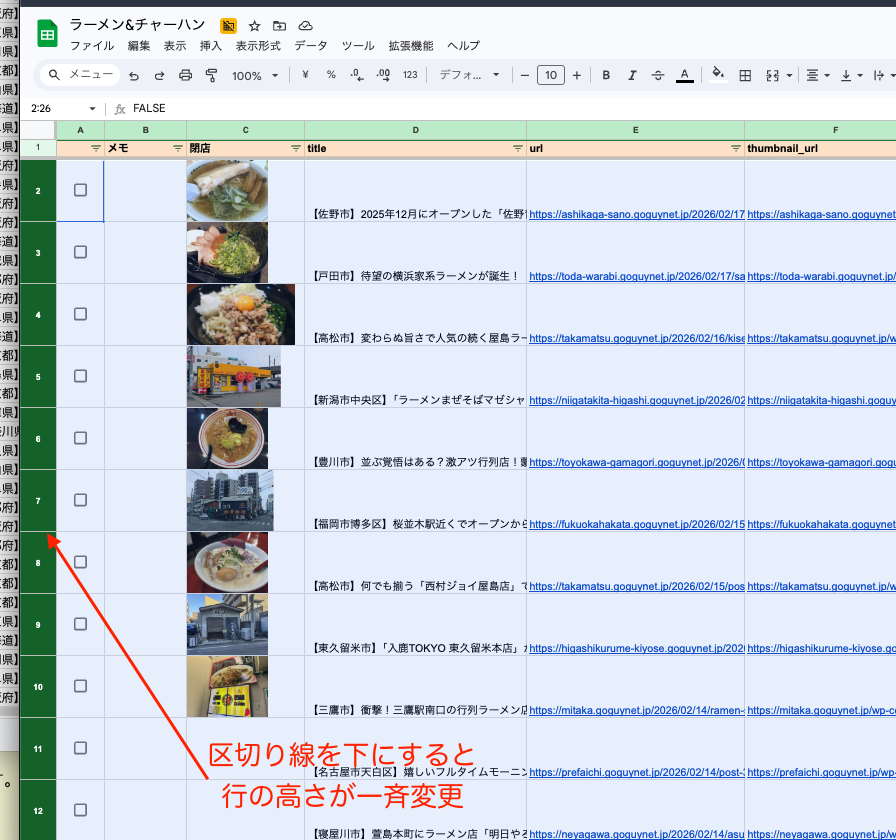Open the ashikaga-sano URL link in row 2
896x840 pixels.
(636, 214)
